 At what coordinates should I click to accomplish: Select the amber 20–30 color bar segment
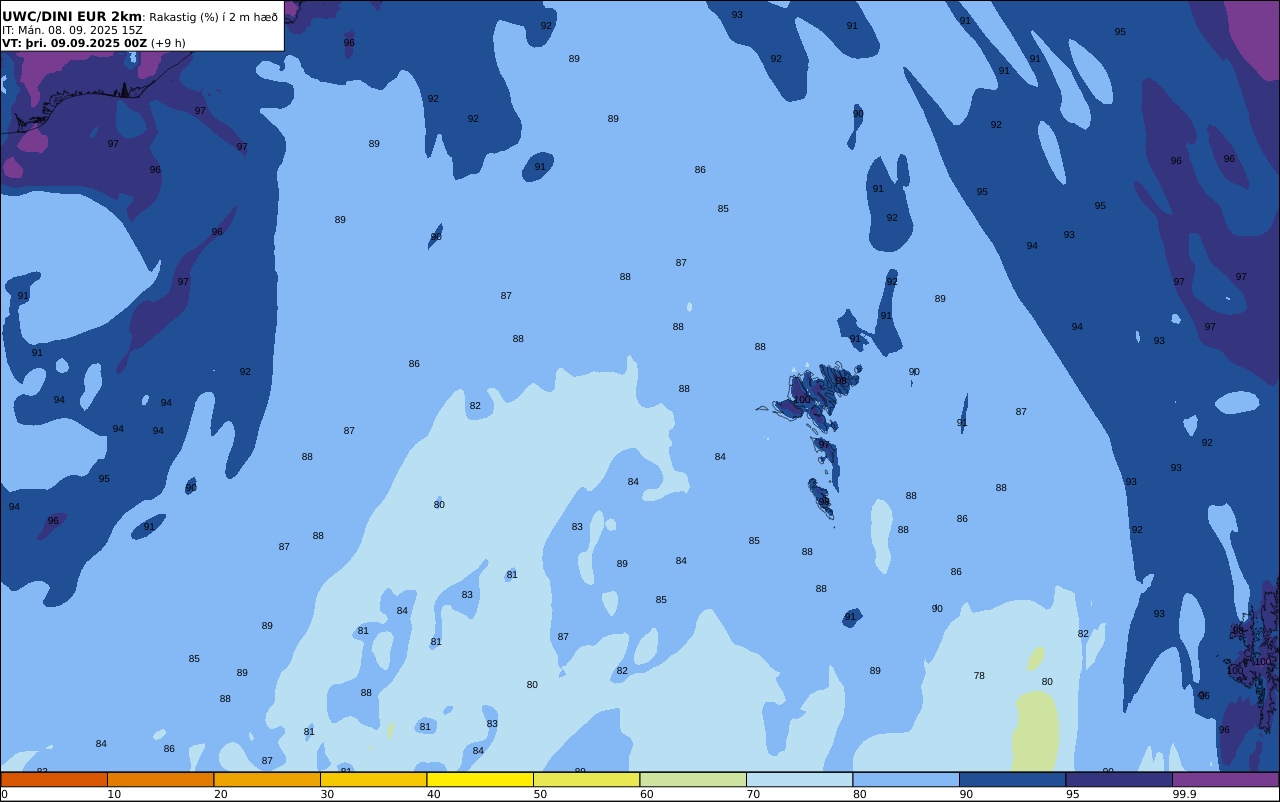pyautogui.click(x=267, y=779)
